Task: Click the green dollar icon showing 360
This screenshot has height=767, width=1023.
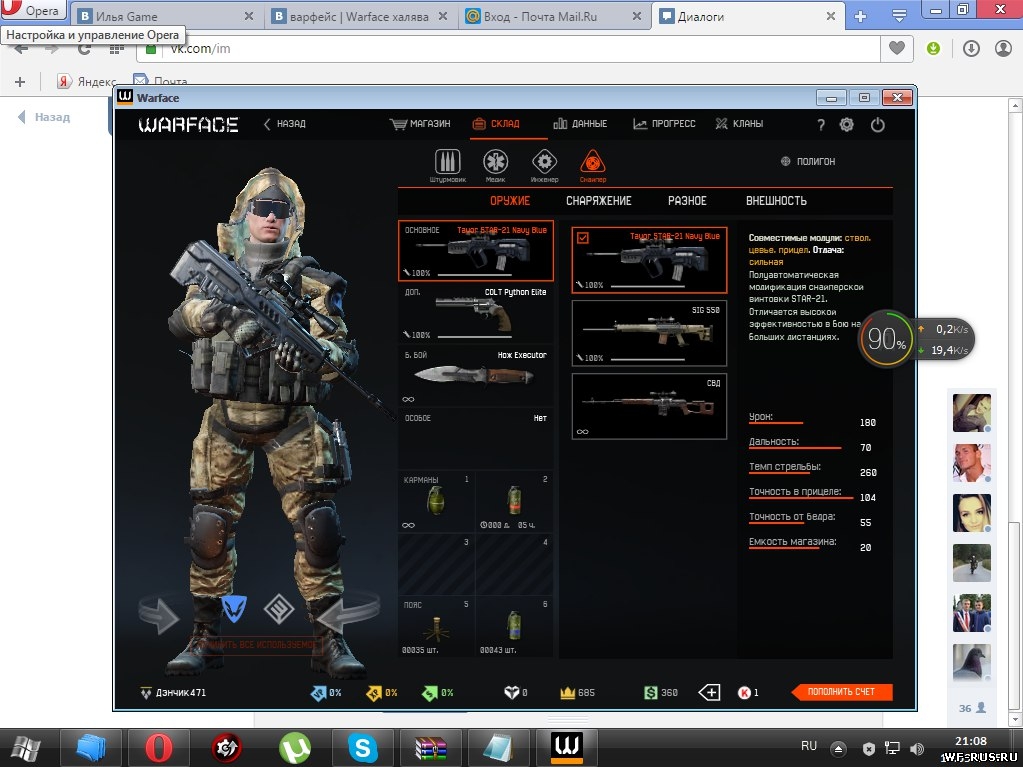Action: [x=650, y=693]
